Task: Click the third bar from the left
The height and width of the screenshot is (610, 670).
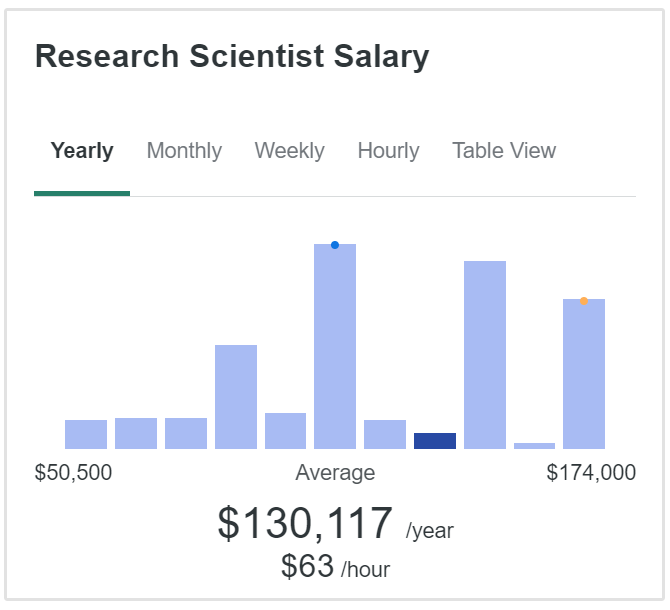Action: [186, 433]
